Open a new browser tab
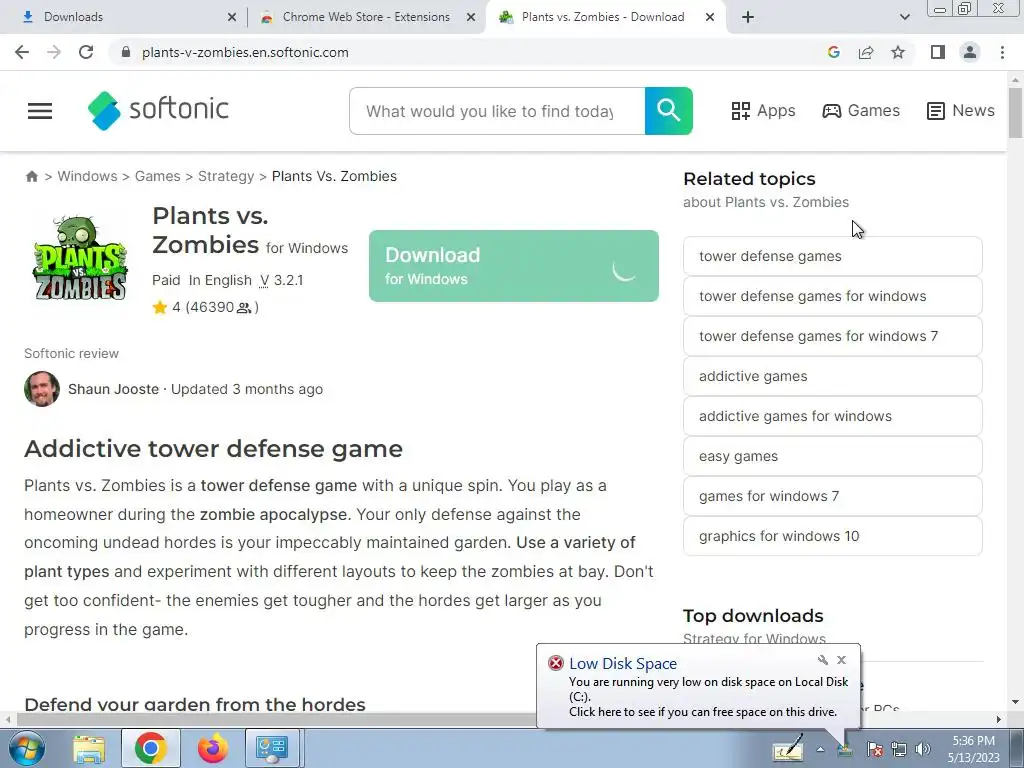Image resolution: width=1024 pixels, height=768 pixels. point(748,17)
